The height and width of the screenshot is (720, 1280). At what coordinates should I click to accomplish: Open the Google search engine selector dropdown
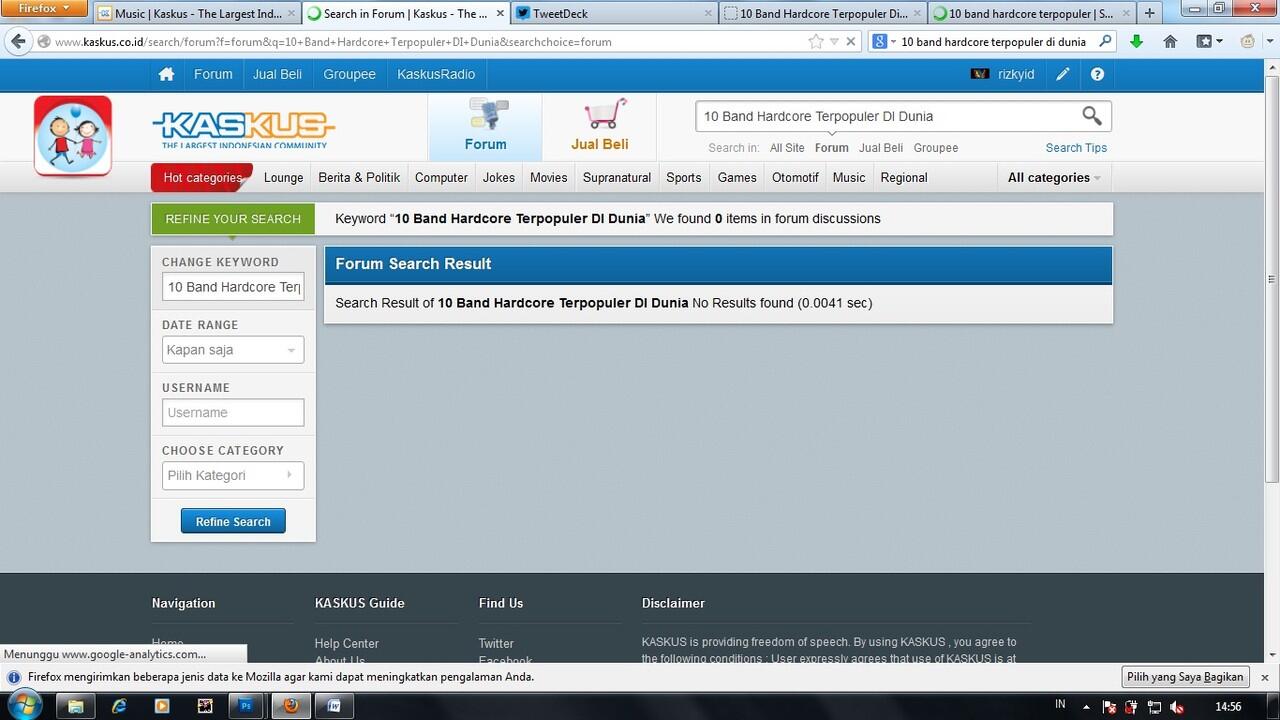click(884, 41)
